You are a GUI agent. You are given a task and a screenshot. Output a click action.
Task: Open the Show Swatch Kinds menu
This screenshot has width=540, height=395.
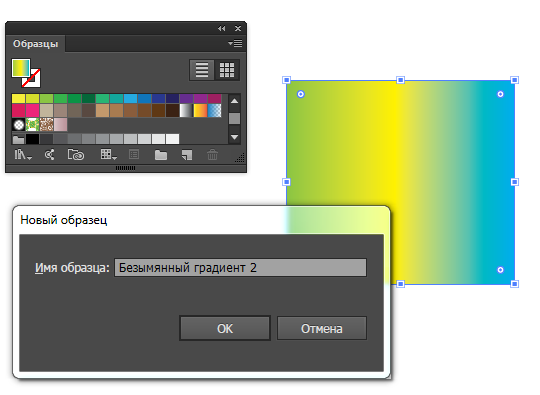coord(108,155)
